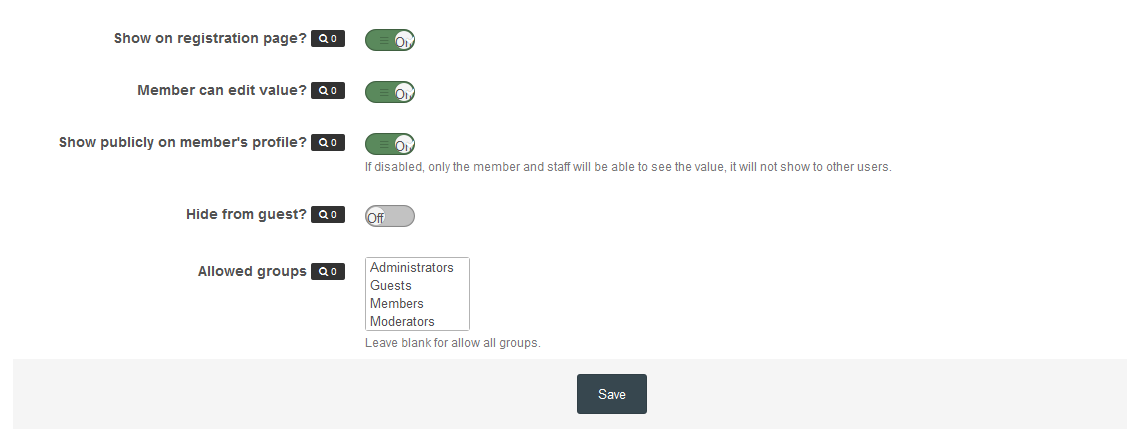Click the Member can edit value label
This screenshot has width=1131, height=433.
[221, 91]
